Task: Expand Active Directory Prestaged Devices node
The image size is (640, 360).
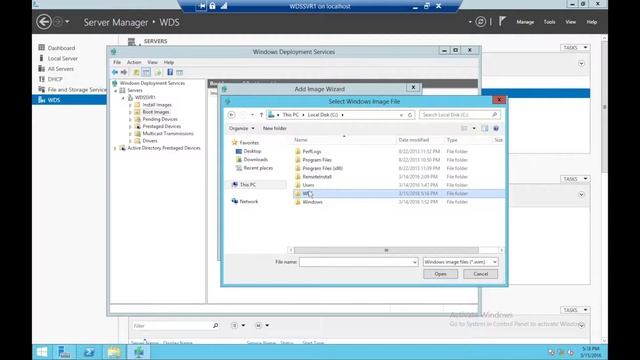Action: tap(116, 148)
